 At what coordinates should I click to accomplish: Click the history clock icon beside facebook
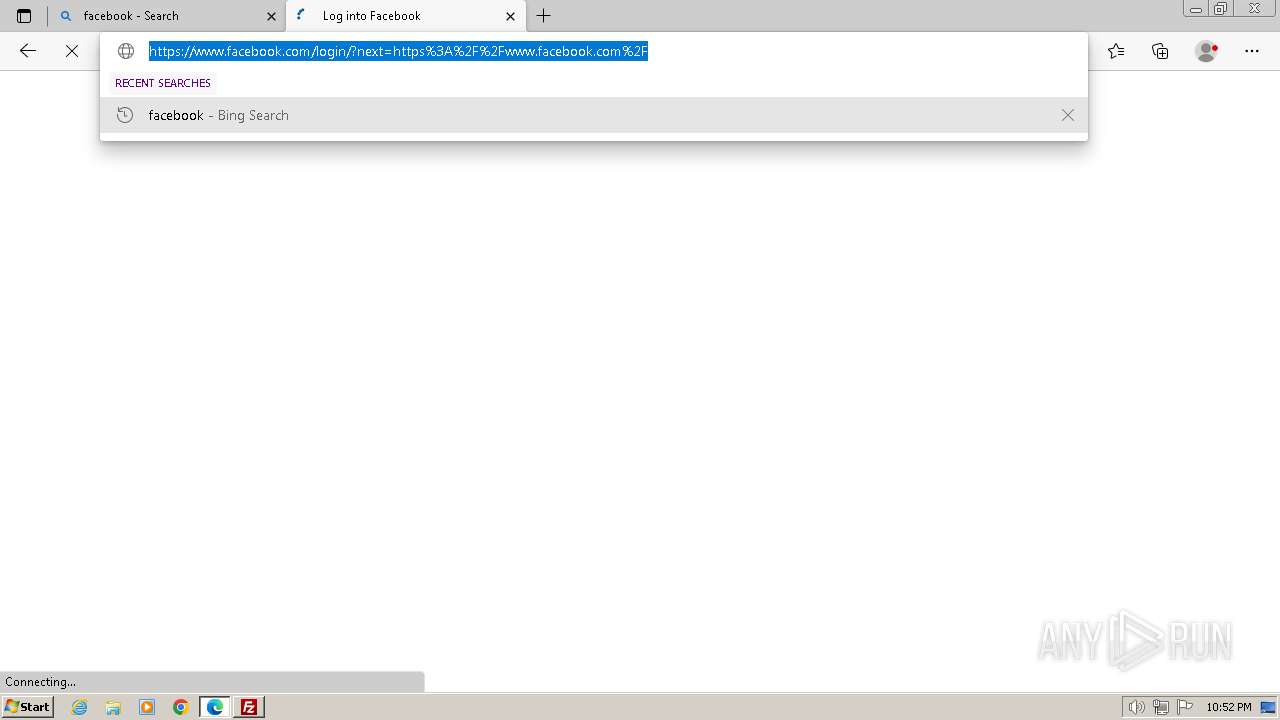click(x=125, y=115)
